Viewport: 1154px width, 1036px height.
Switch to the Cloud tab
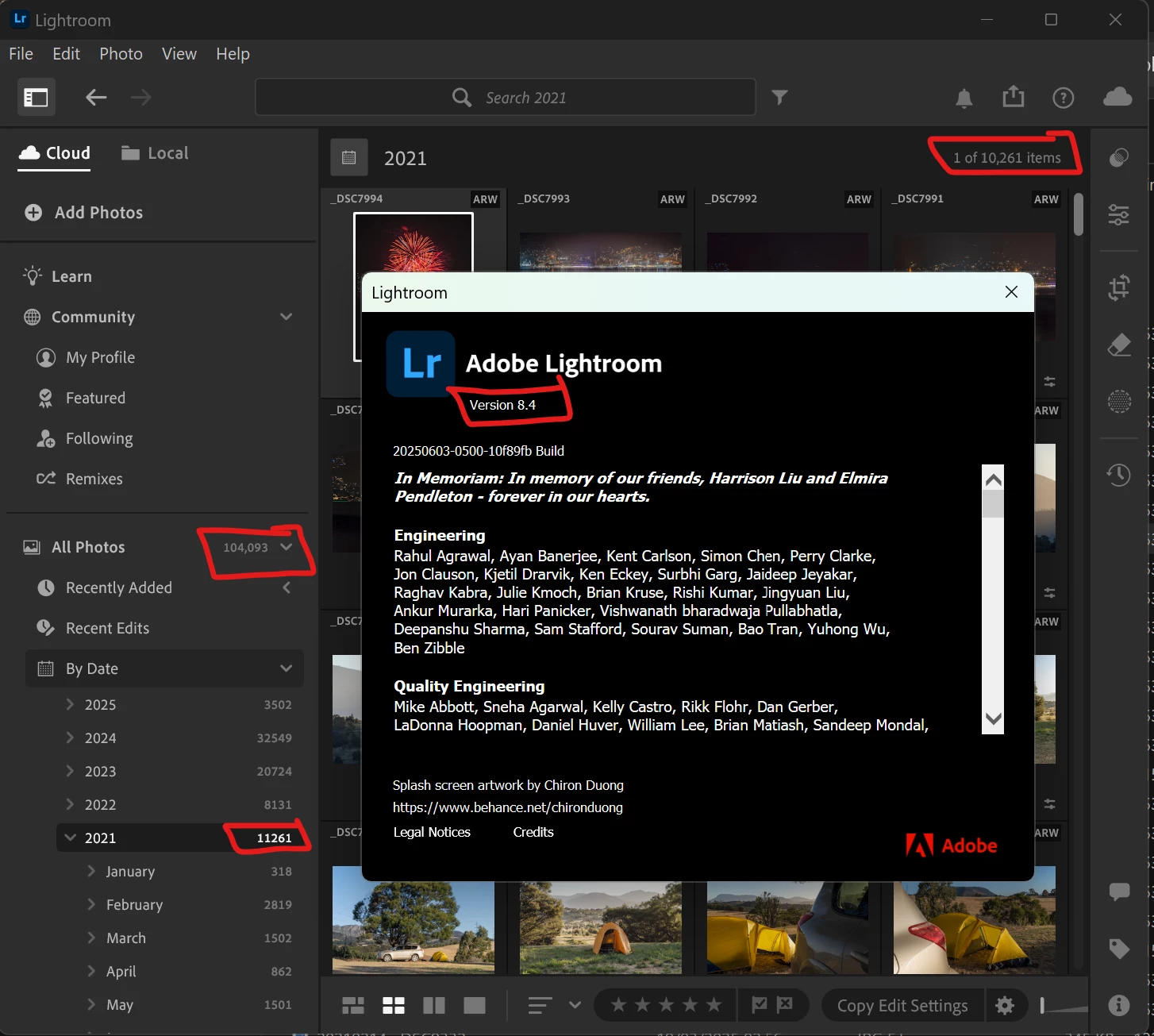pyautogui.click(x=54, y=153)
